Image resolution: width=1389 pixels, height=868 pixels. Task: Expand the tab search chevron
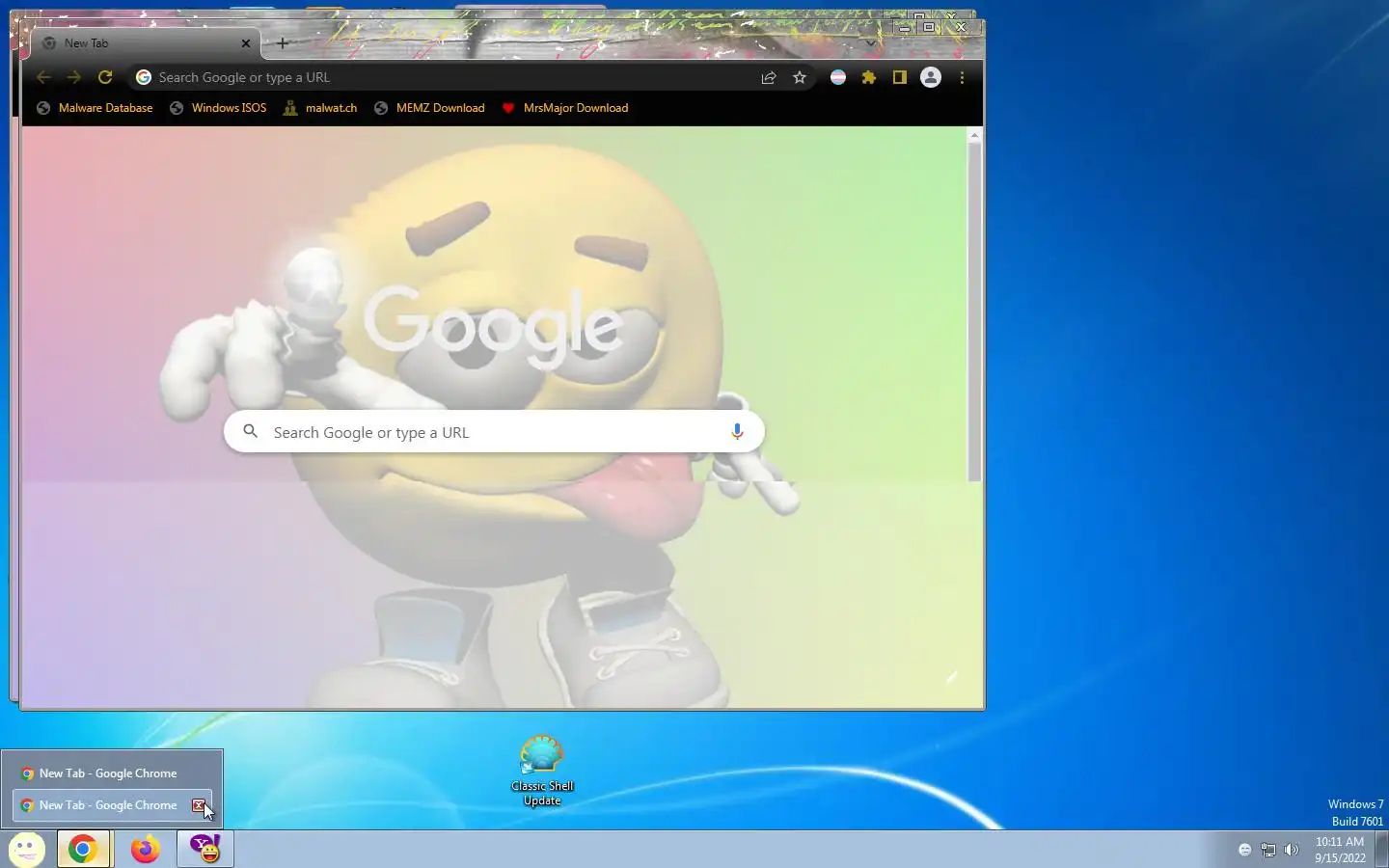pos(870,43)
